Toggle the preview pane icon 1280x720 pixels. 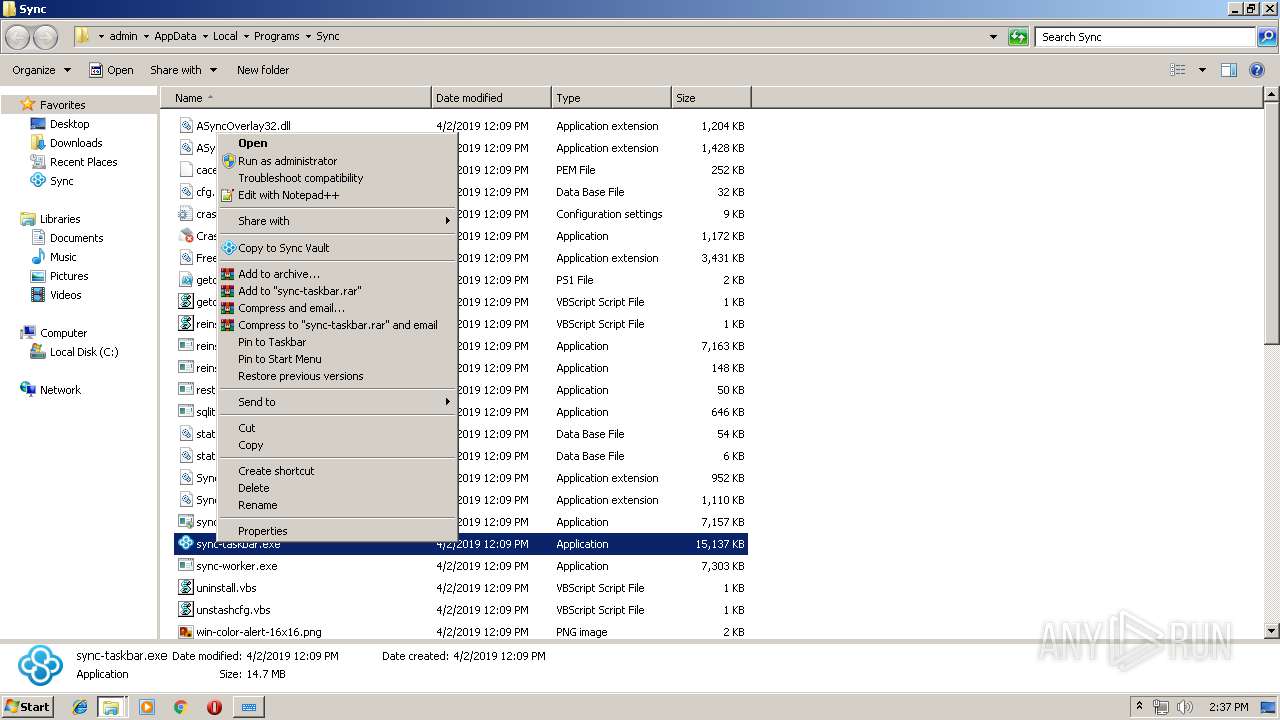[x=1229, y=70]
